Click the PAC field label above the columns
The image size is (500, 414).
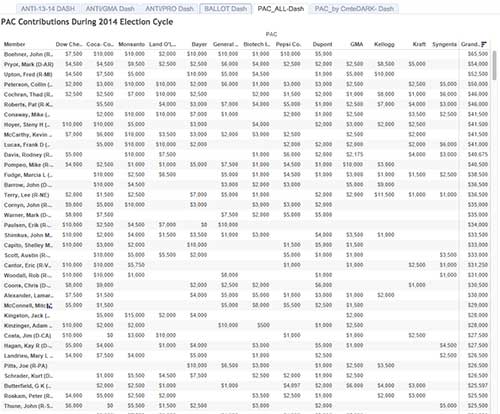(271, 34)
